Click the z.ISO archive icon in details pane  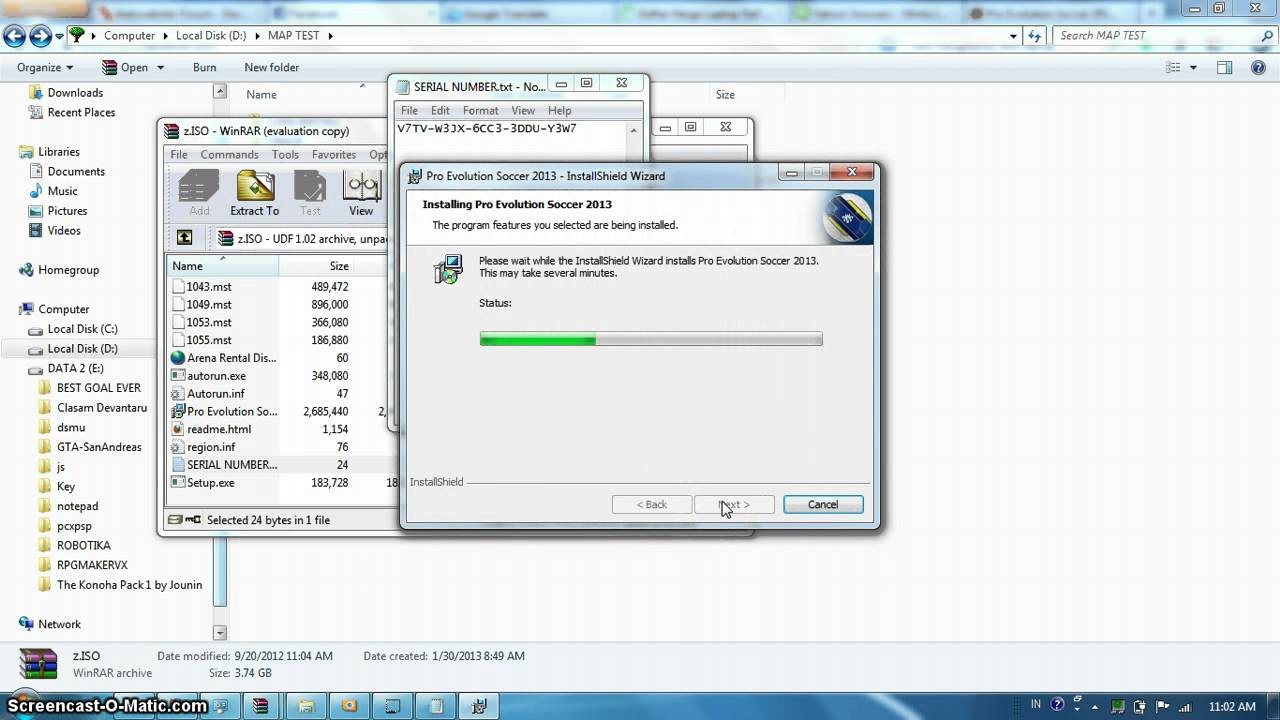[39, 664]
